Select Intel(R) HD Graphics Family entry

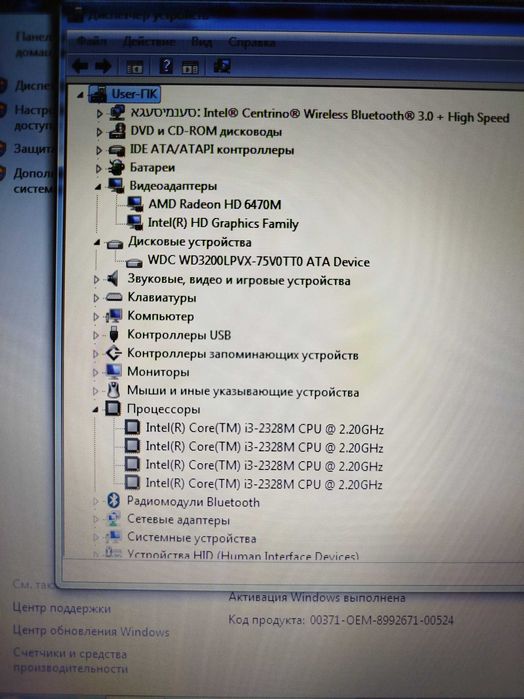(x=223, y=223)
